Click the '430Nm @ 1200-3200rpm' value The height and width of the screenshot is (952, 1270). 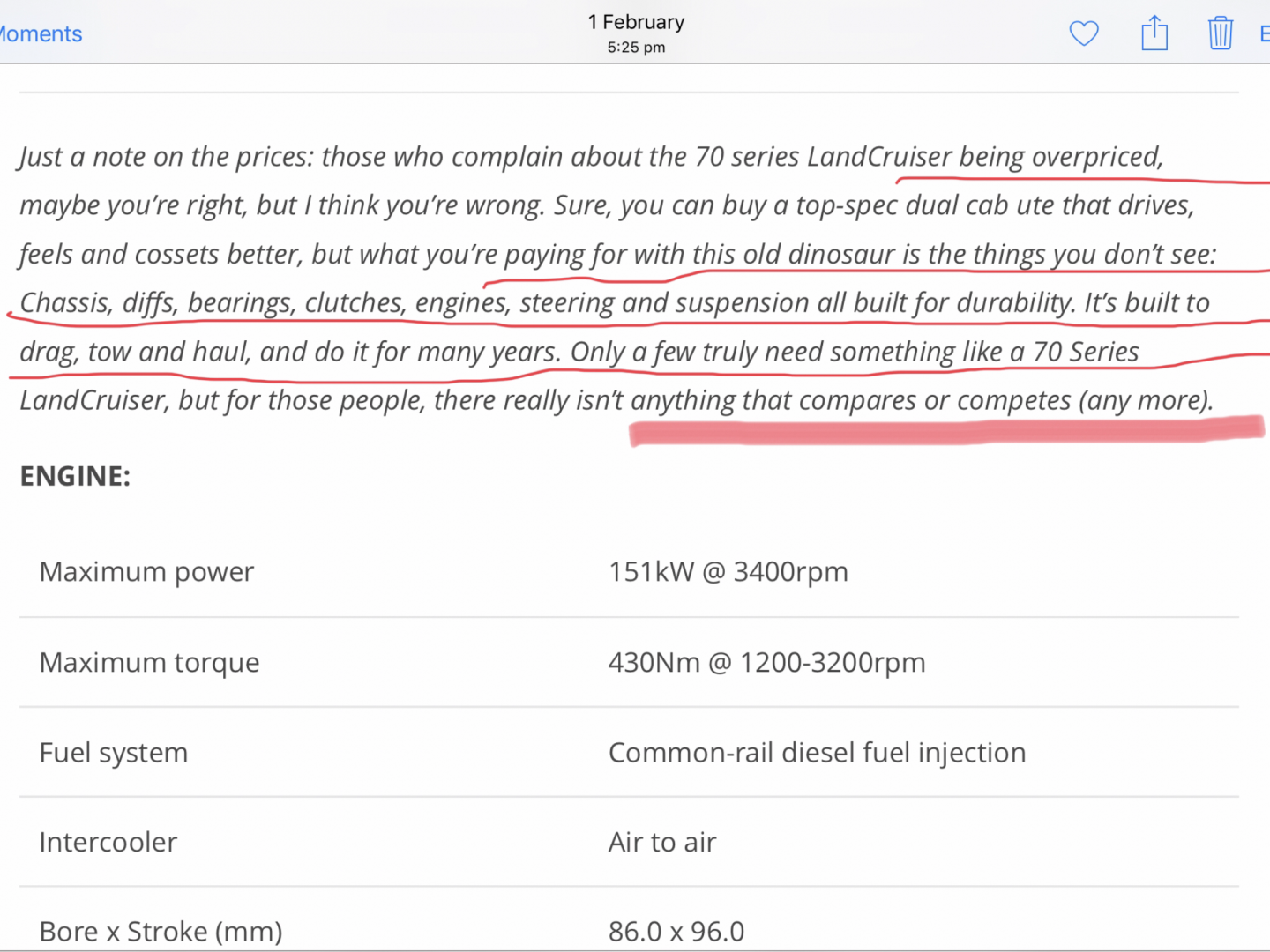(x=766, y=662)
